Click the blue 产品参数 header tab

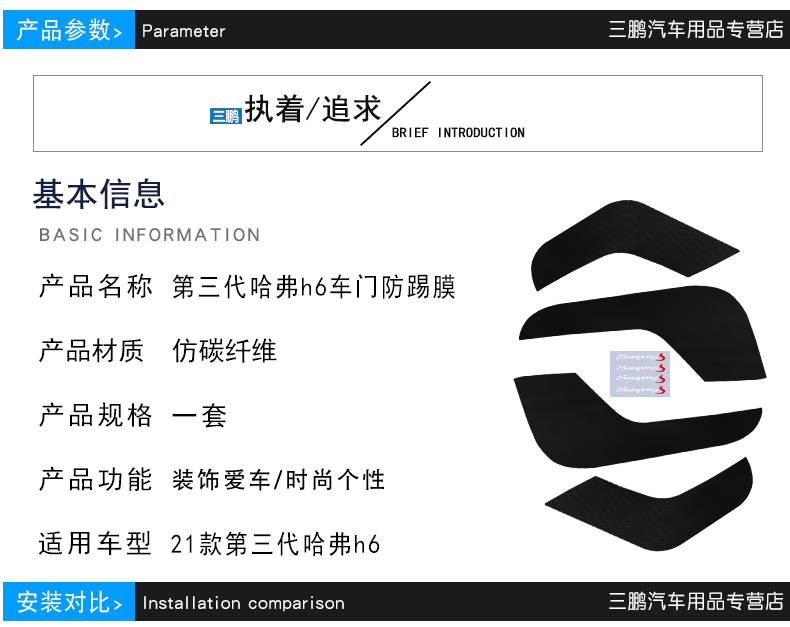(x=69, y=30)
